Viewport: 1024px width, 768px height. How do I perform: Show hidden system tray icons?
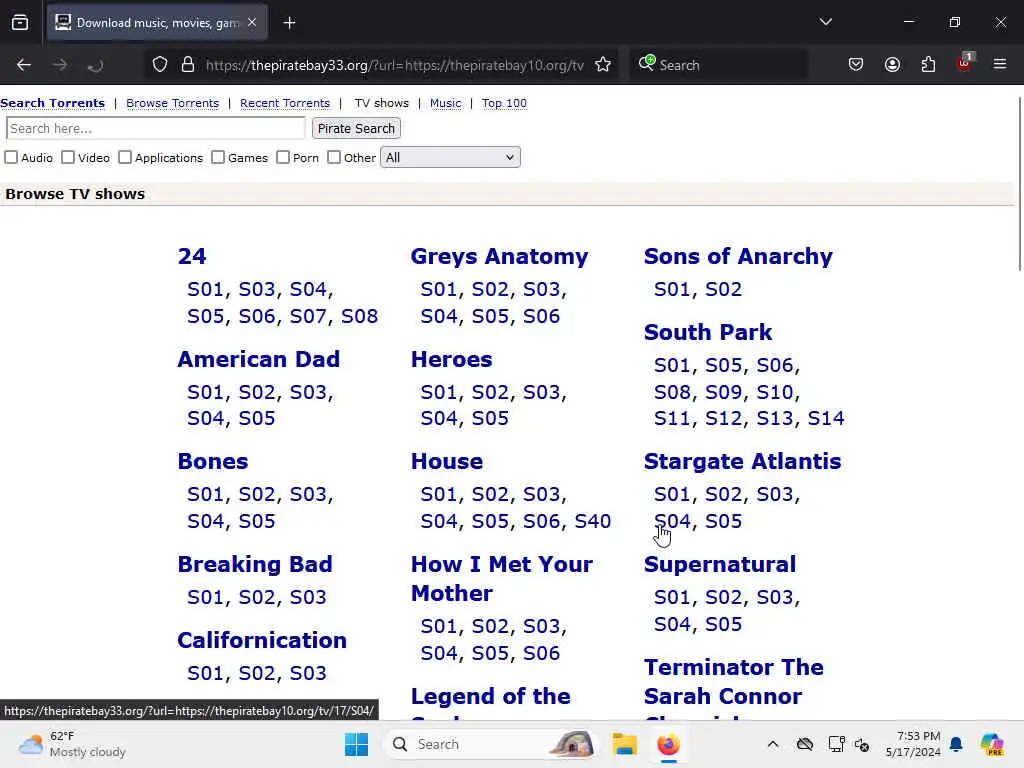(x=773, y=744)
